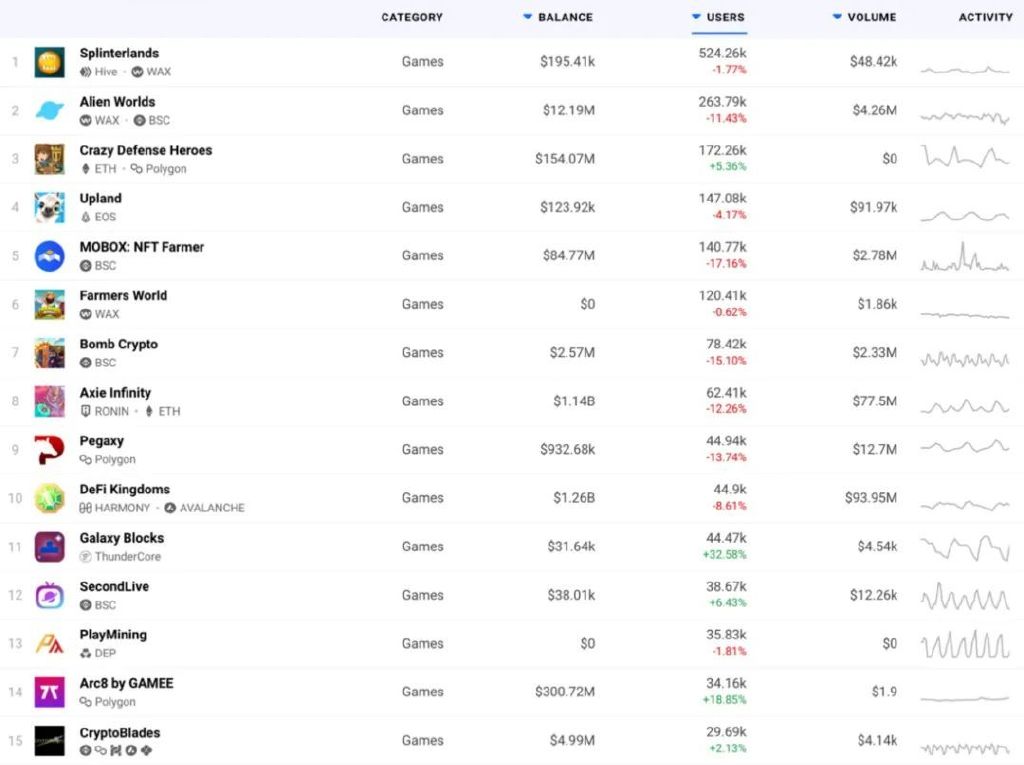The image size is (1024, 765).
Task: Click the $93.95M volume value
Action: (x=871, y=498)
